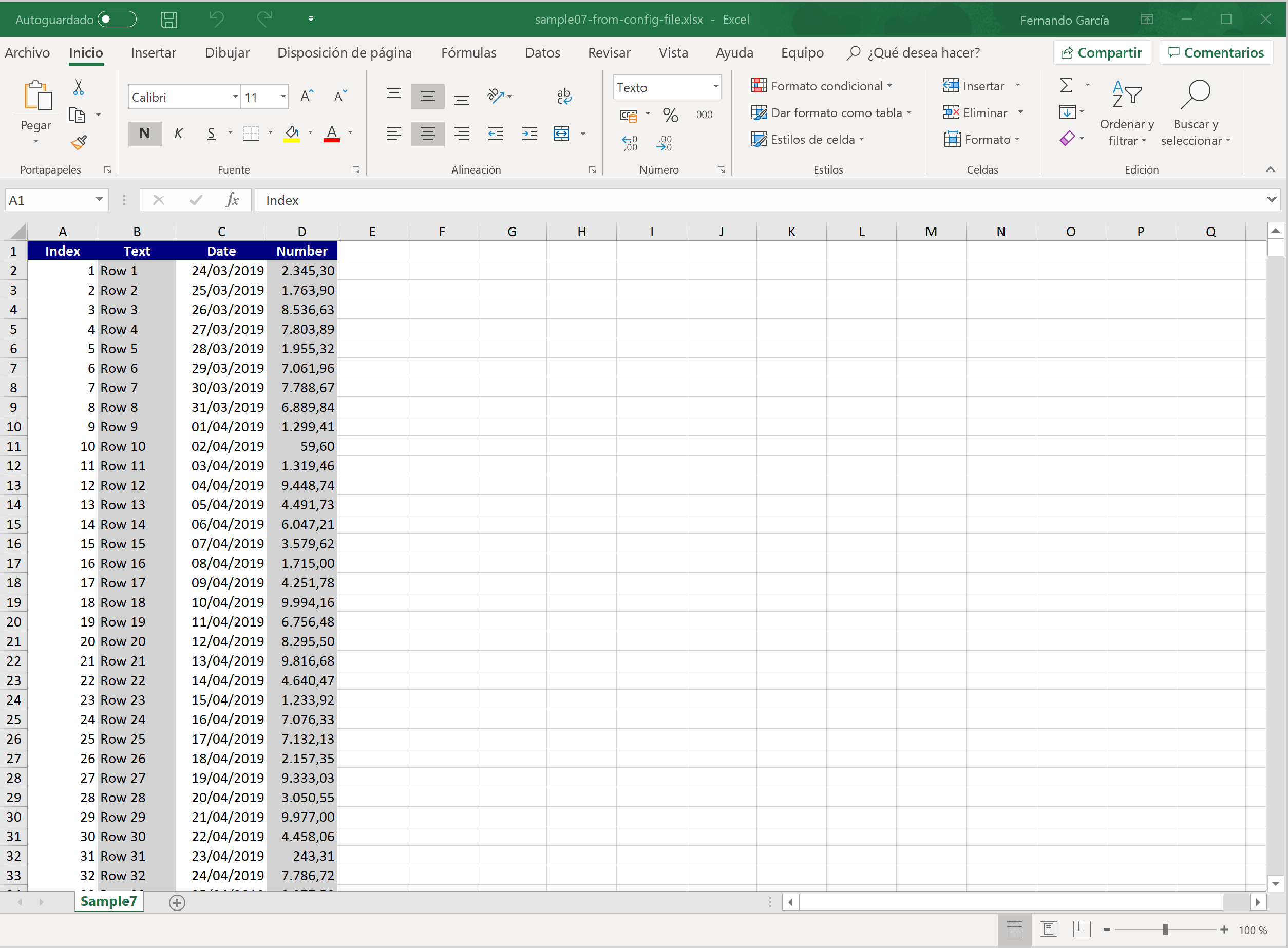The height and width of the screenshot is (948, 1288).
Task: Toggle Bold (N) formatting
Action: tap(145, 134)
